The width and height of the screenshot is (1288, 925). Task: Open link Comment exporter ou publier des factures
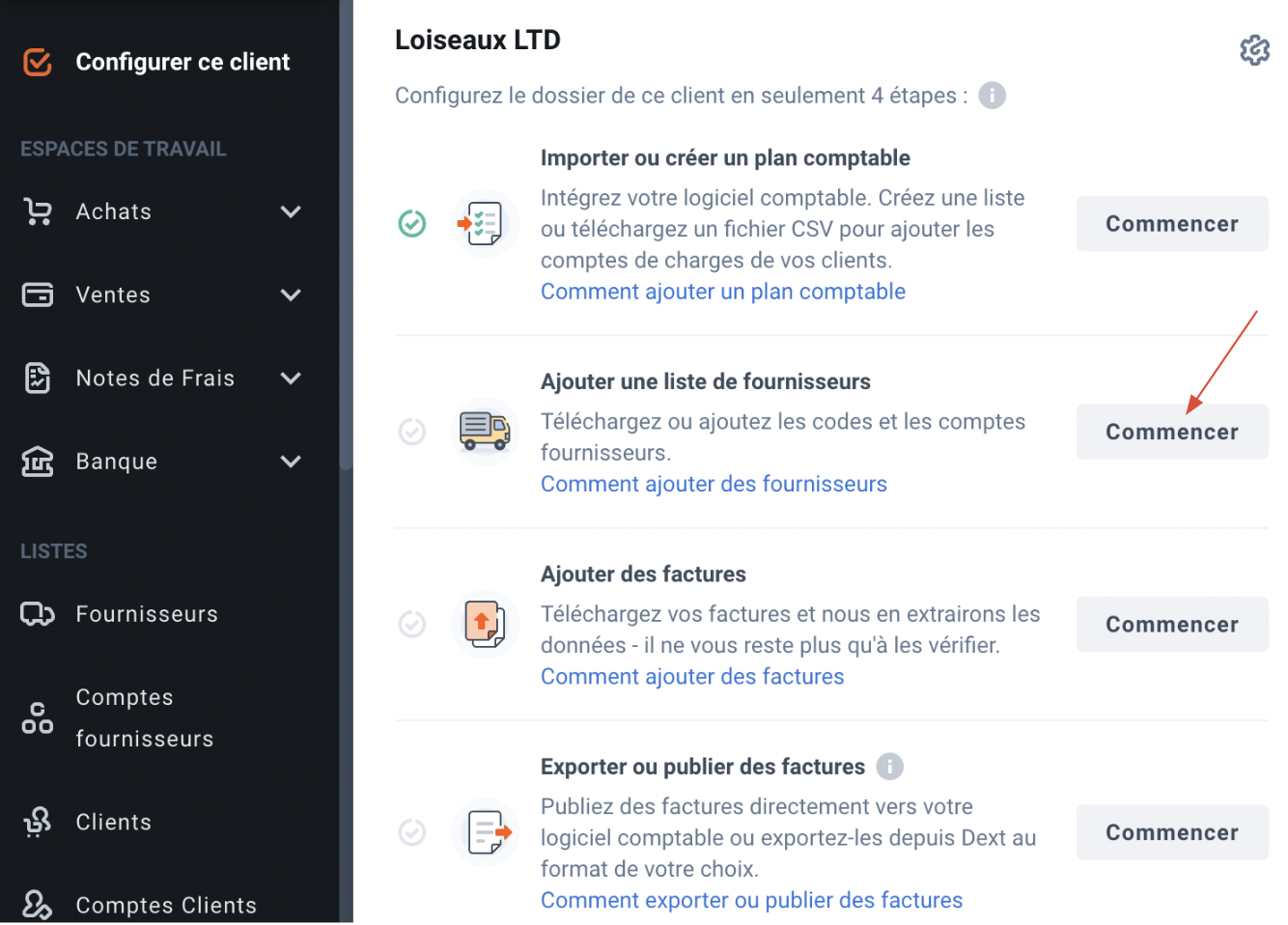tap(752, 900)
